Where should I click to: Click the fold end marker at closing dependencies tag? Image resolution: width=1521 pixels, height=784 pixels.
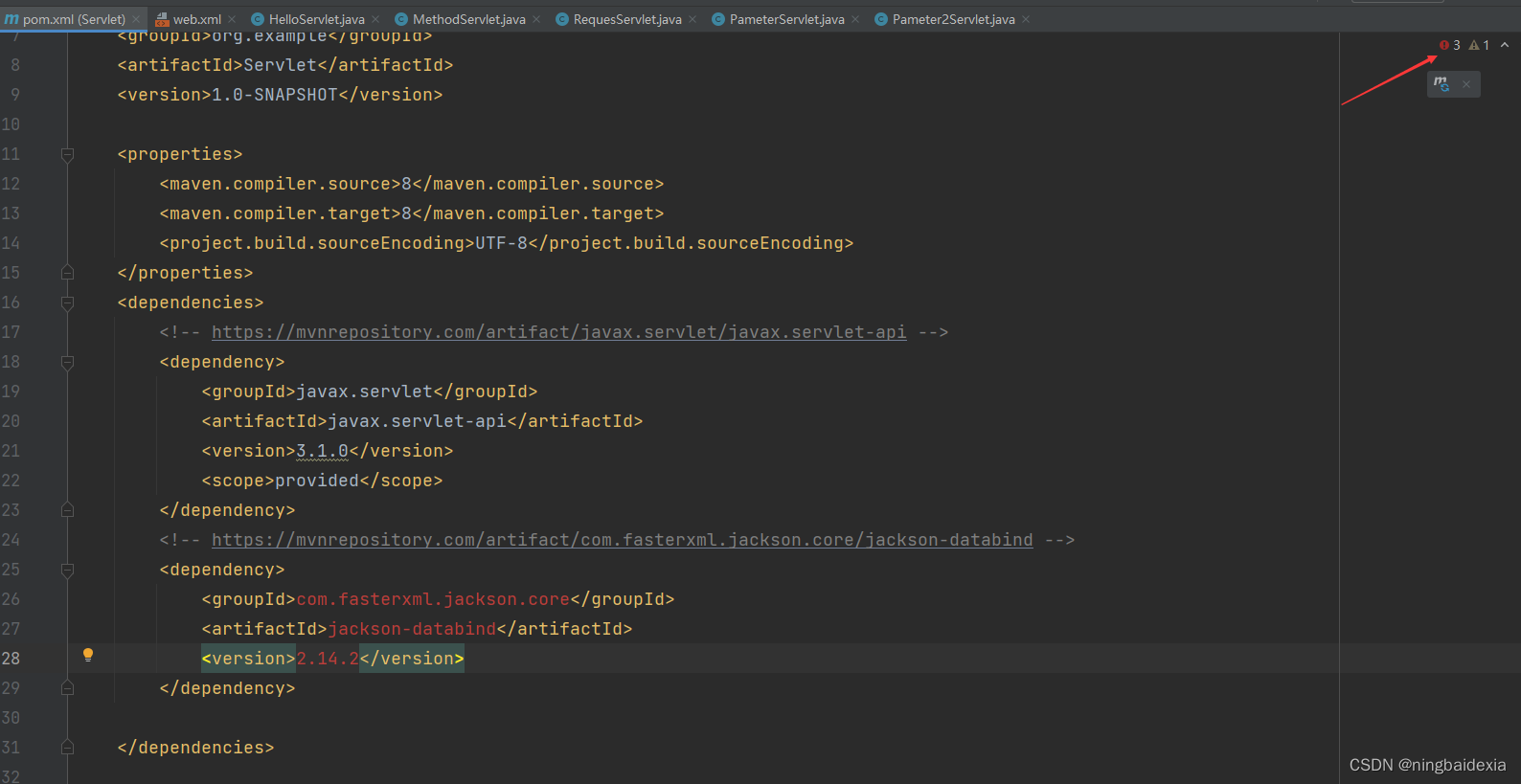67,748
